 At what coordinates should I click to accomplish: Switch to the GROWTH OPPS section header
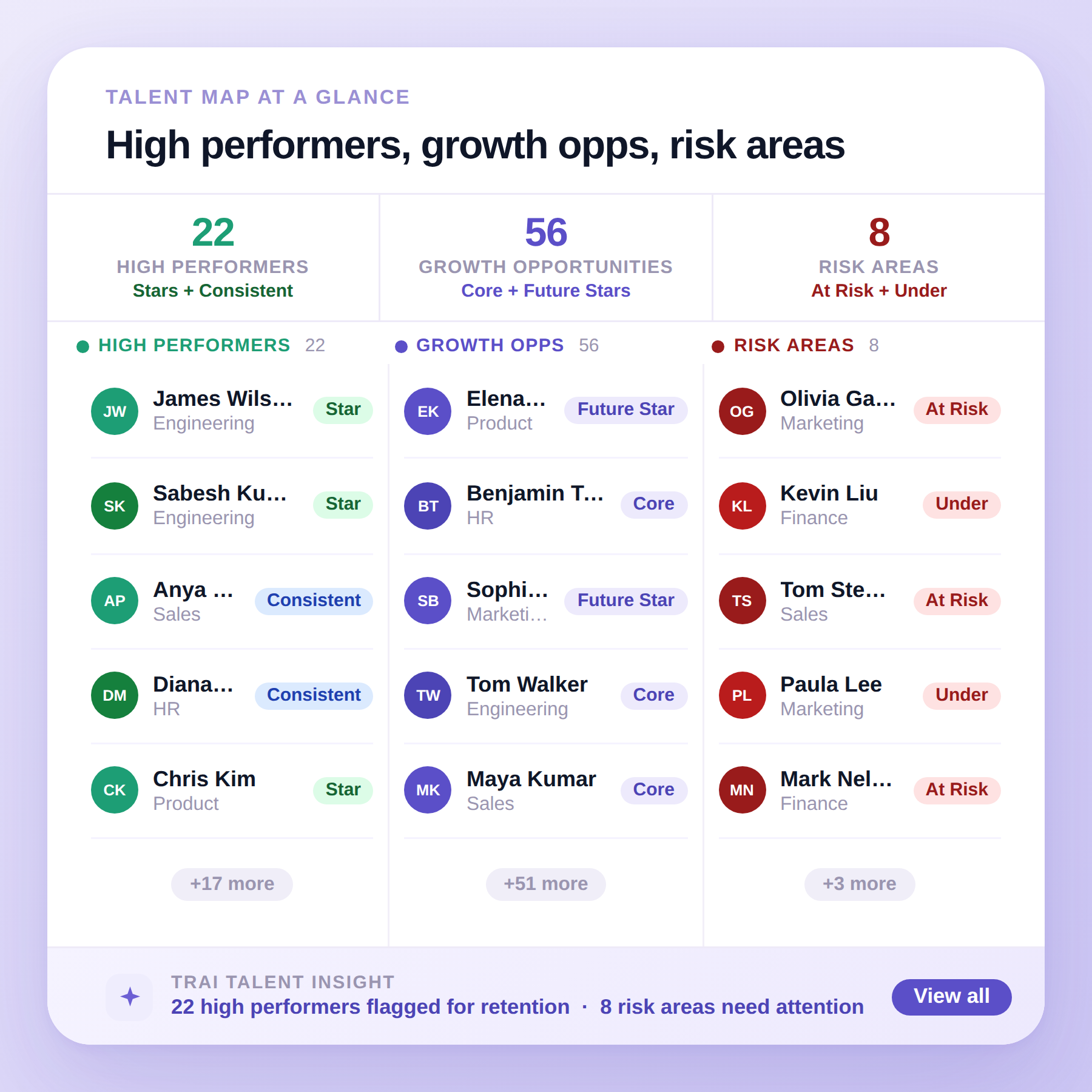pos(489,345)
